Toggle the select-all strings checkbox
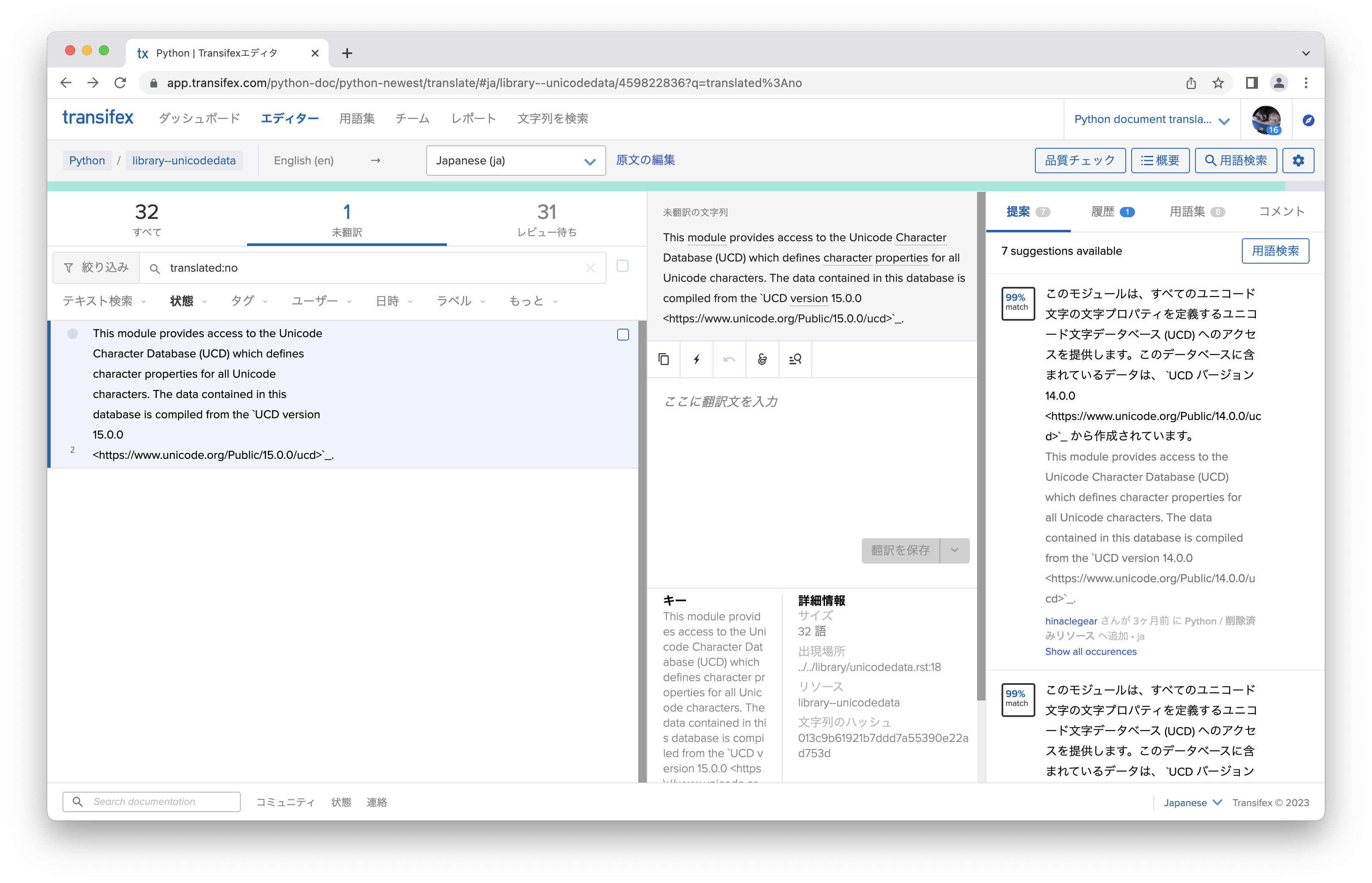Viewport: 1372px width, 883px height. pos(622,266)
